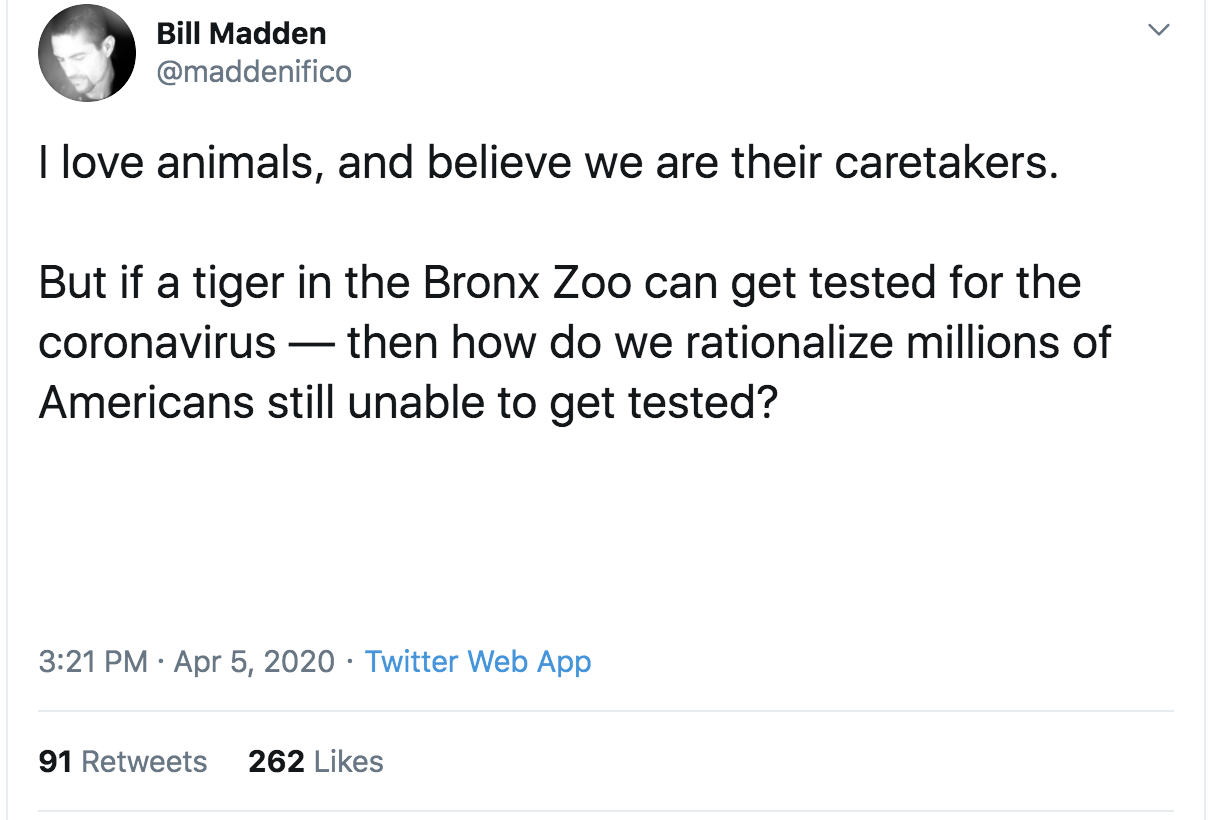Click the sentence starting 'I love animals'
The height and width of the screenshot is (820, 1214).
tap(548, 163)
